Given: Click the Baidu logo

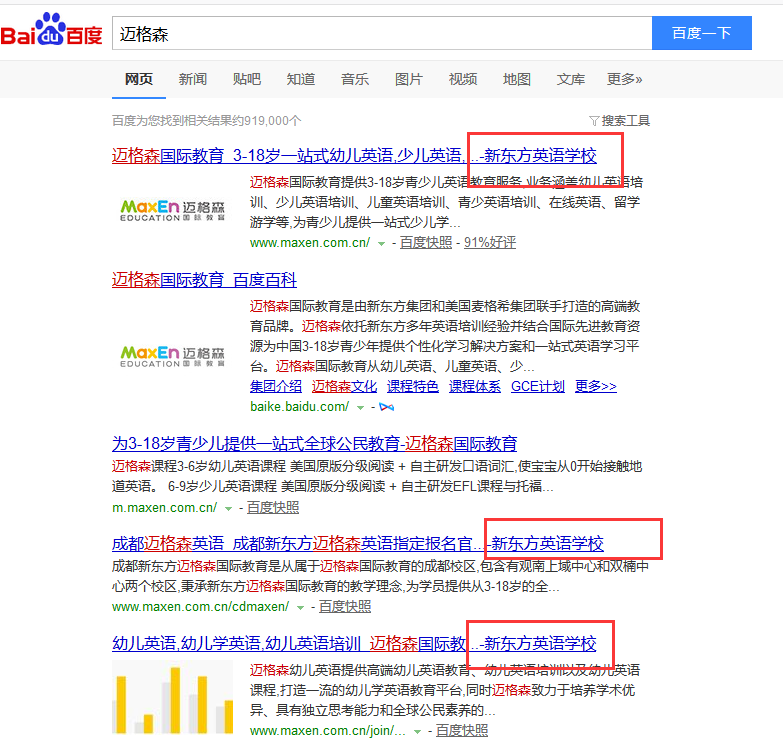Looking at the screenshot, I should pyautogui.click(x=51, y=30).
